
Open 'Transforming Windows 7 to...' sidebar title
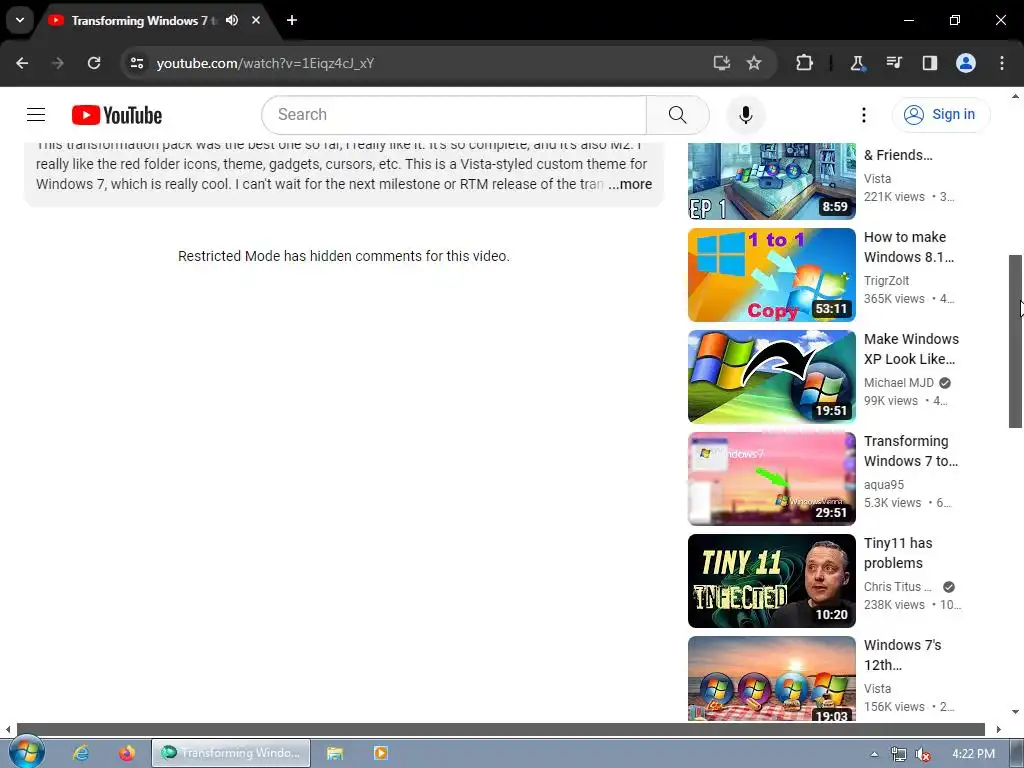click(x=911, y=451)
